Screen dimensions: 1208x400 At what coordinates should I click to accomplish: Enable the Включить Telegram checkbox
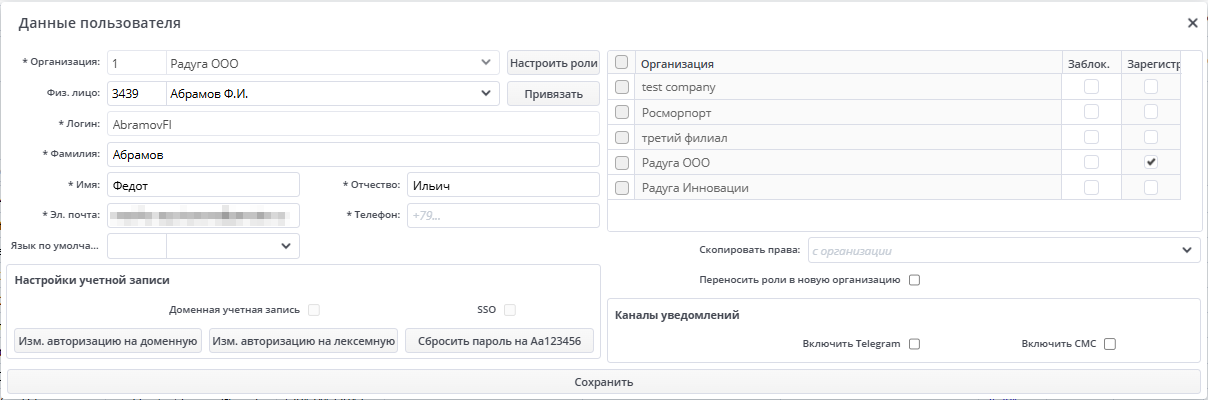coord(914,344)
